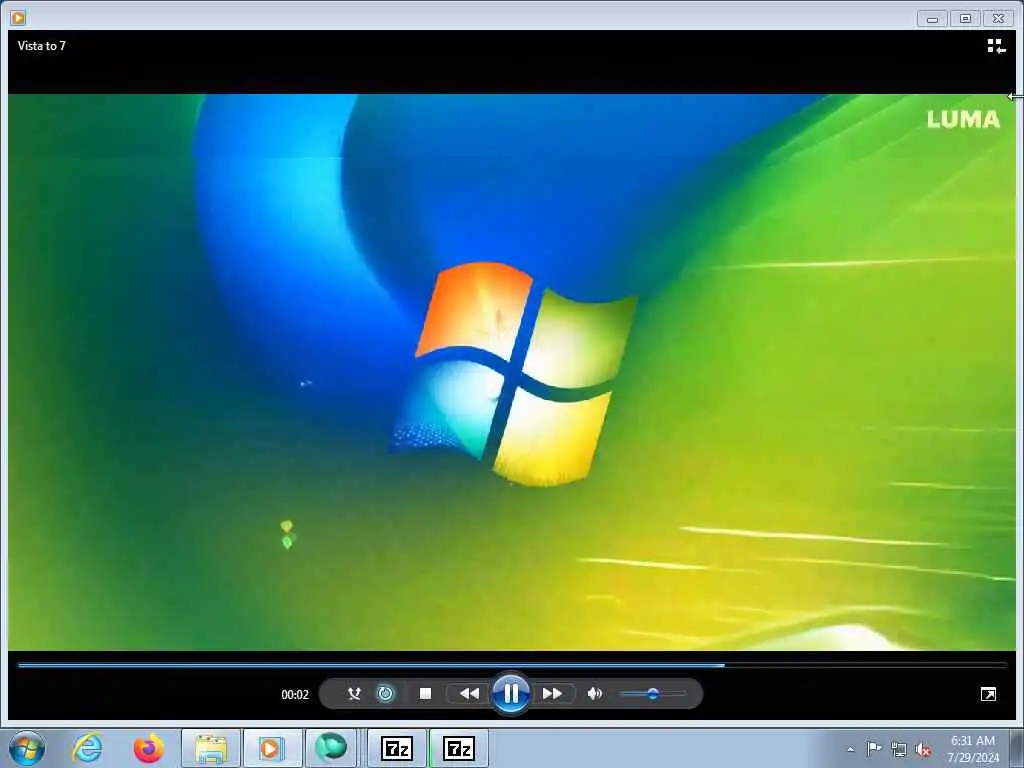Restore down the media player window

[965, 19]
